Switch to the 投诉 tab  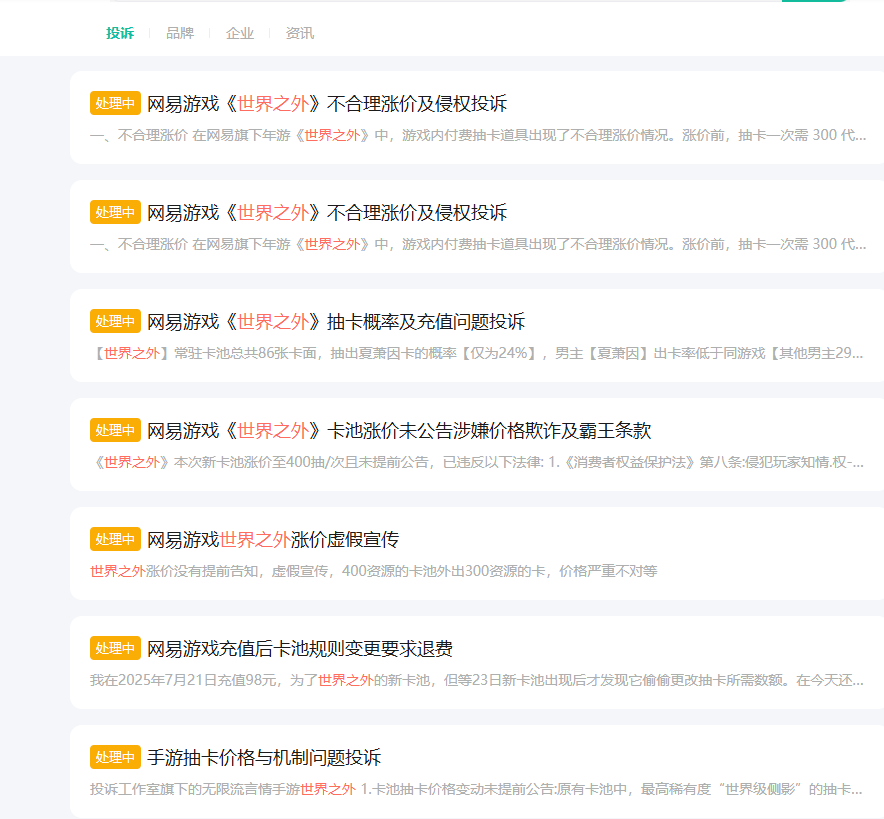tap(120, 33)
